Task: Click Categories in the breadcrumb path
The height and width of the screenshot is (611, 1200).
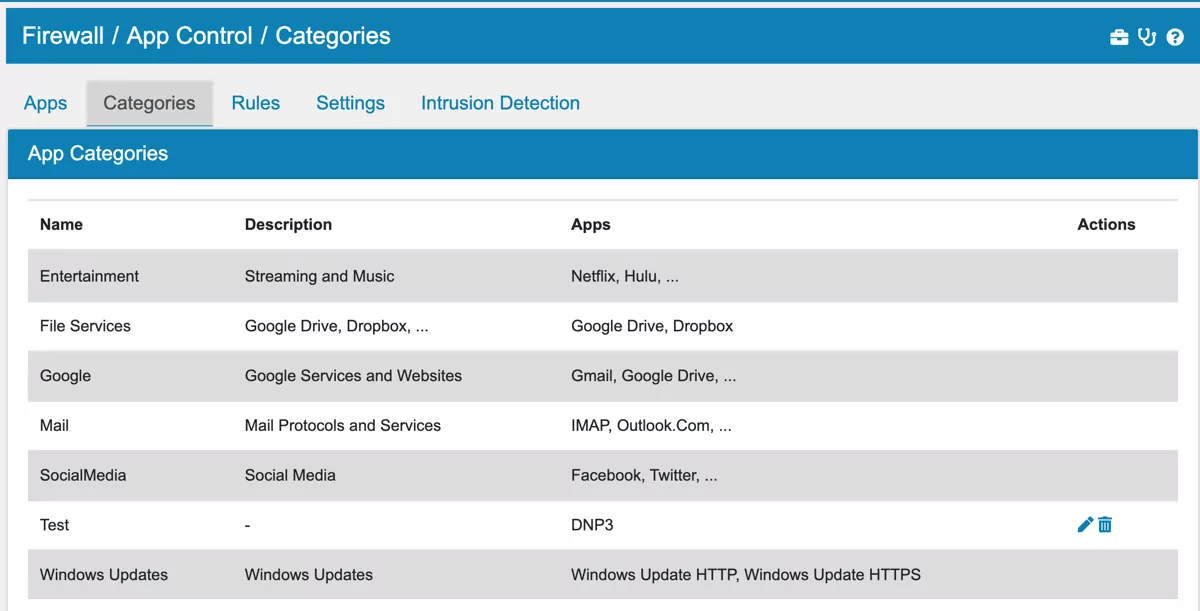Action: click(333, 36)
